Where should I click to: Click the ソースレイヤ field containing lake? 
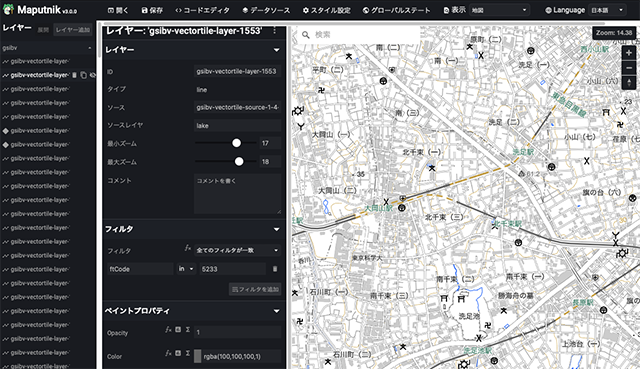[237, 126]
